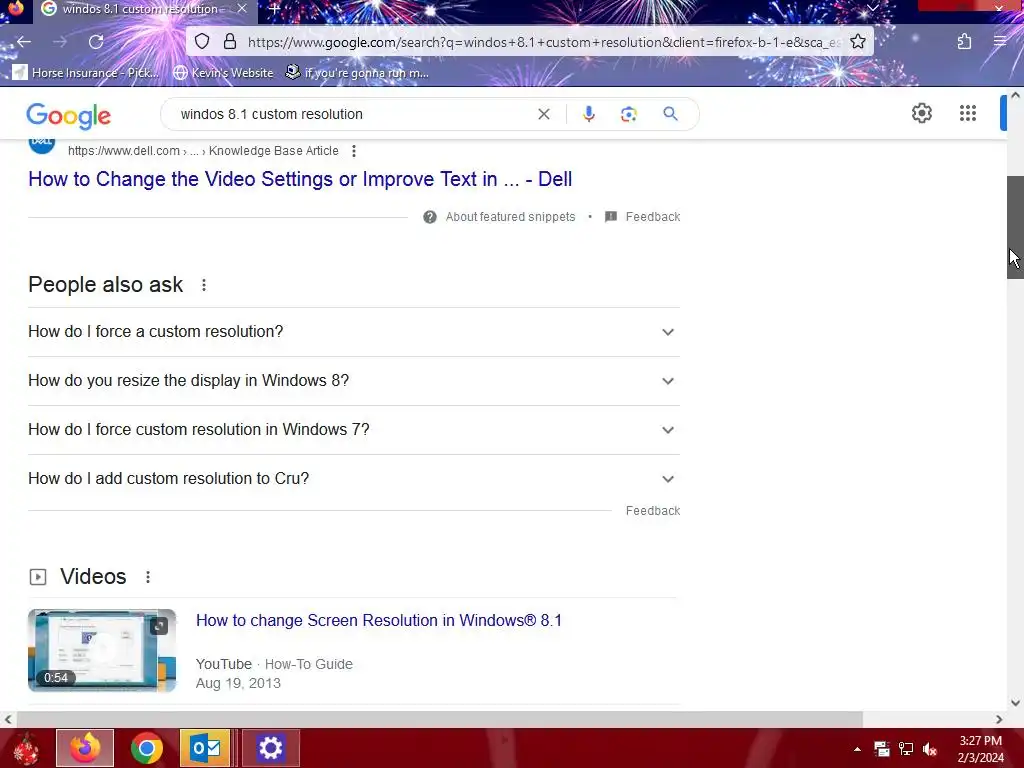Open the Firefox extensions icon
Viewport: 1024px width, 768px height.
click(965, 42)
